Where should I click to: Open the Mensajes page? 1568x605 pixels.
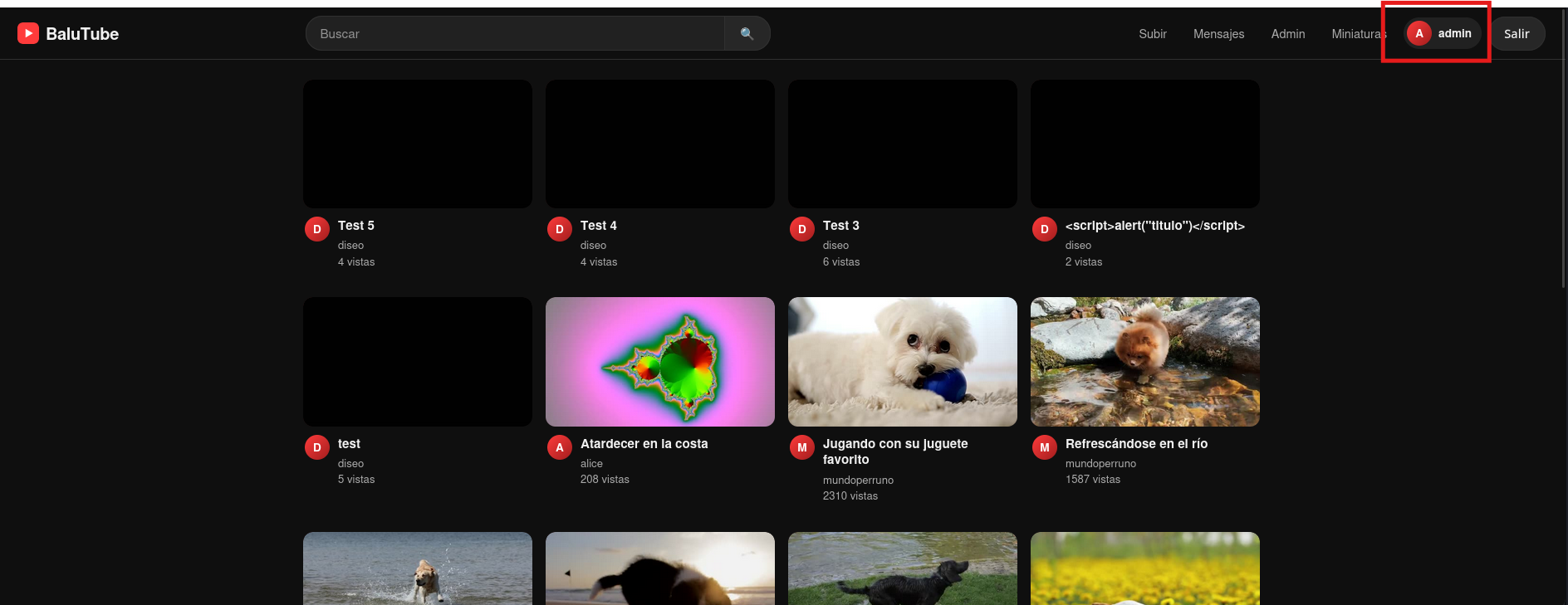point(1218,34)
